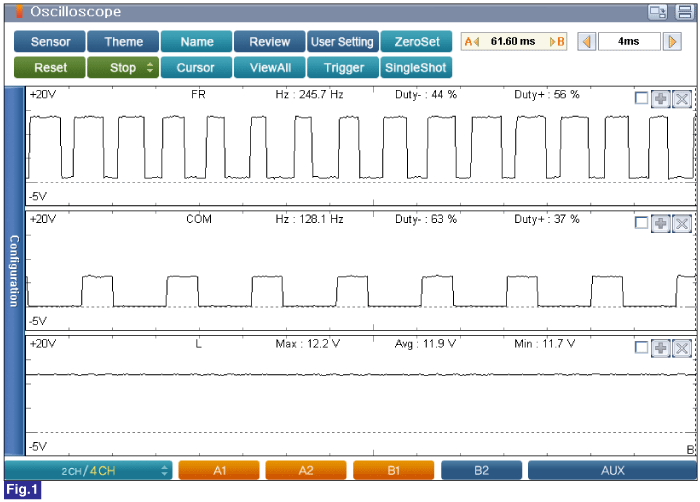Select the B2 channel tab
Viewport: 700px width, 502px height.
point(481,470)
